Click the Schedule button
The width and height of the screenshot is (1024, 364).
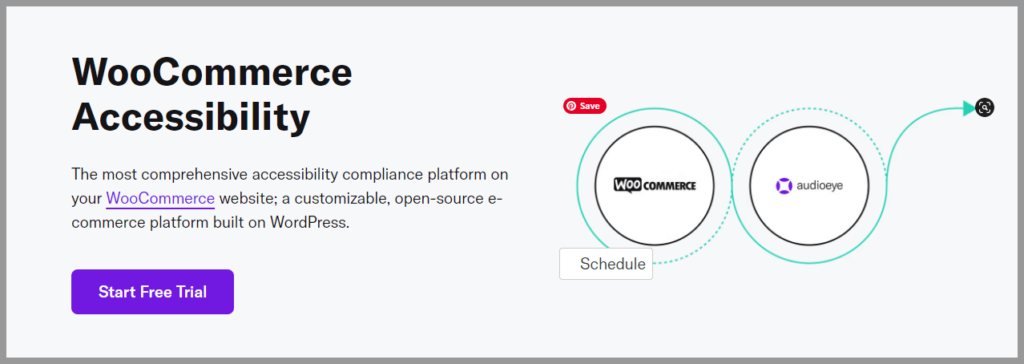(606, 264)
